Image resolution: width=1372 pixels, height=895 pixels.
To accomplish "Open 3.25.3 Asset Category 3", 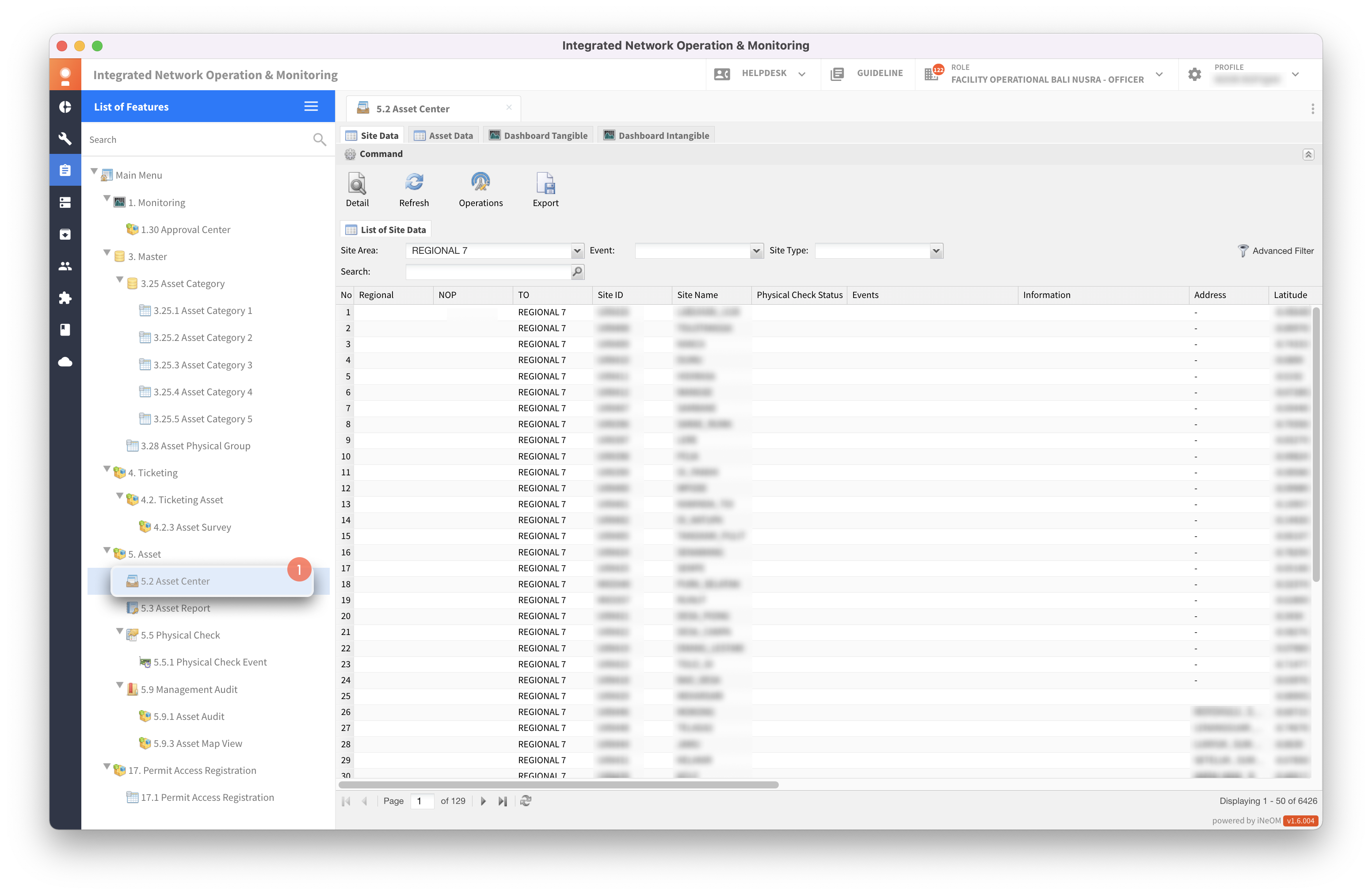I will [202, 365].
